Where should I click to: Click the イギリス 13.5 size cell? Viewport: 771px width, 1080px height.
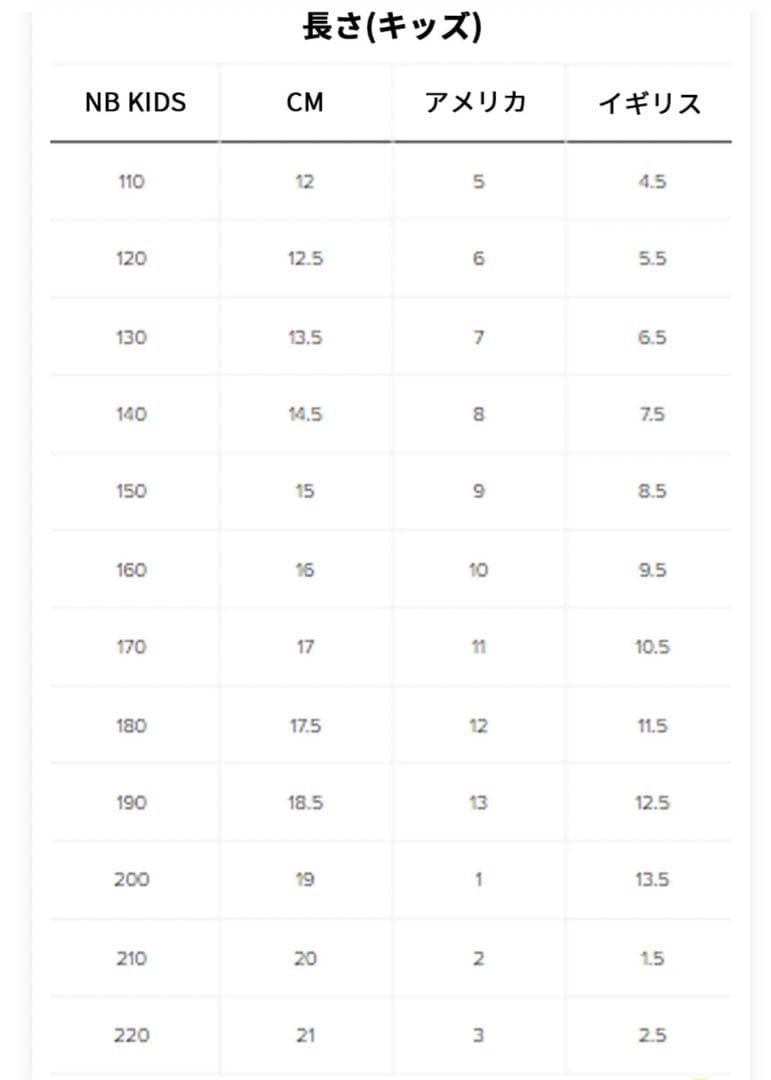(x=651, y=880)
